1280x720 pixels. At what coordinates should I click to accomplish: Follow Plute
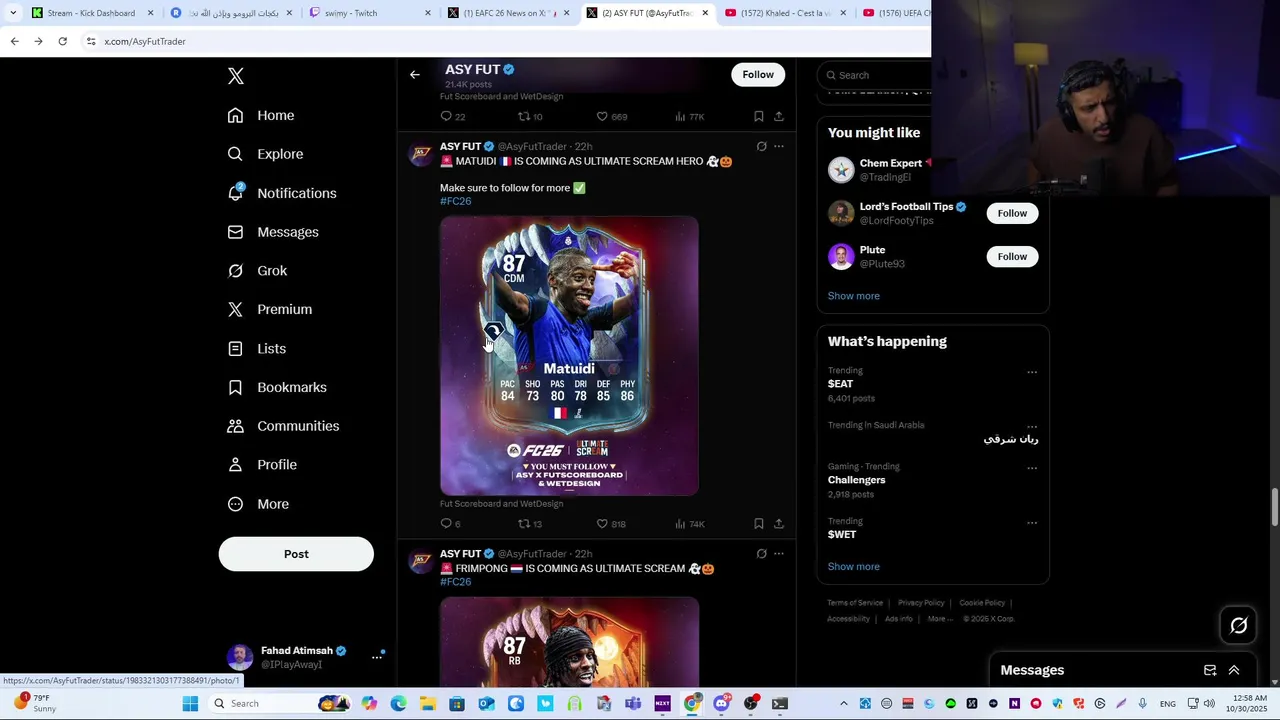pyautogui.click(x=1012, y=257)
